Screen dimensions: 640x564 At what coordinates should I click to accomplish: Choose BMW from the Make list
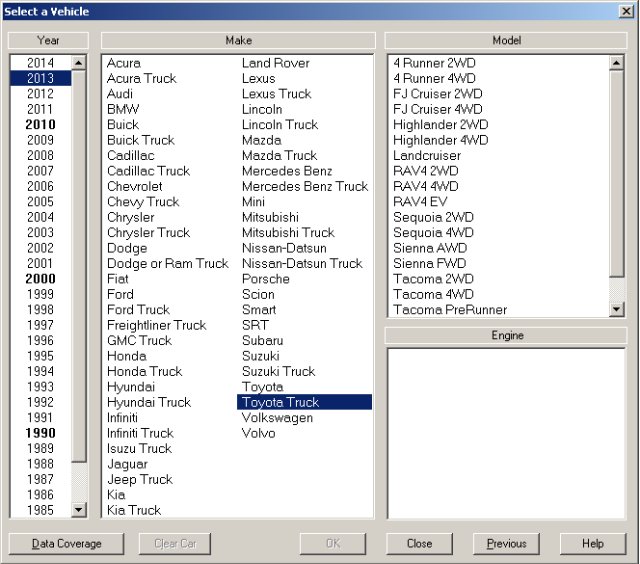123,109
